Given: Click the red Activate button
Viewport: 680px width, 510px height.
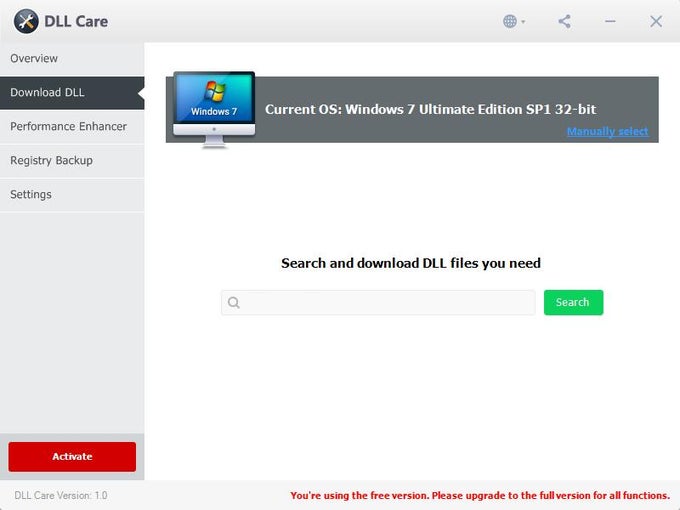Looking at the screenshot, I should click(x=72, y=457).
